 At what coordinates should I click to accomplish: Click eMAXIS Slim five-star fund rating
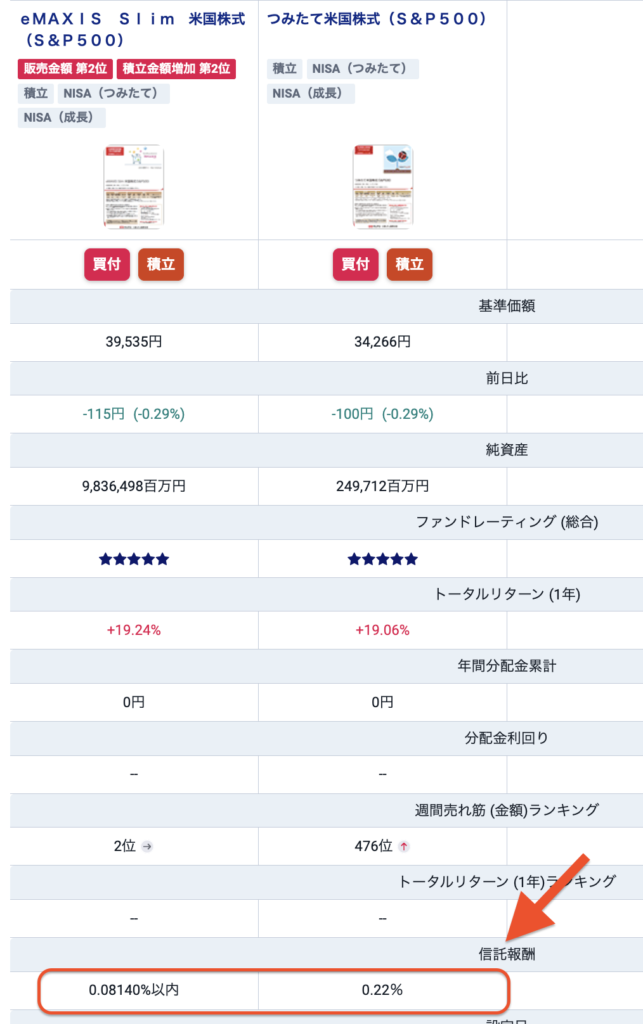tap(133, 559)
